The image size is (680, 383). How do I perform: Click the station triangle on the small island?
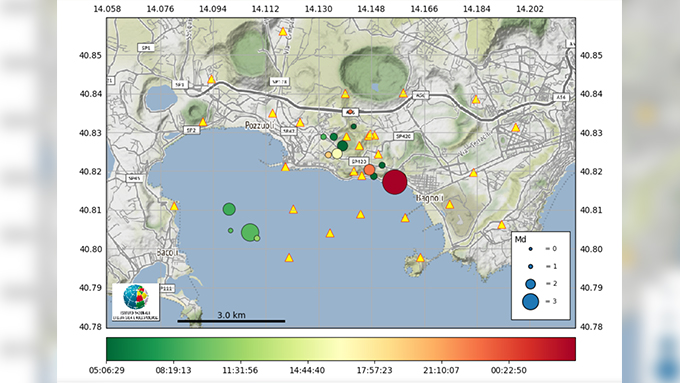[420, 258]
